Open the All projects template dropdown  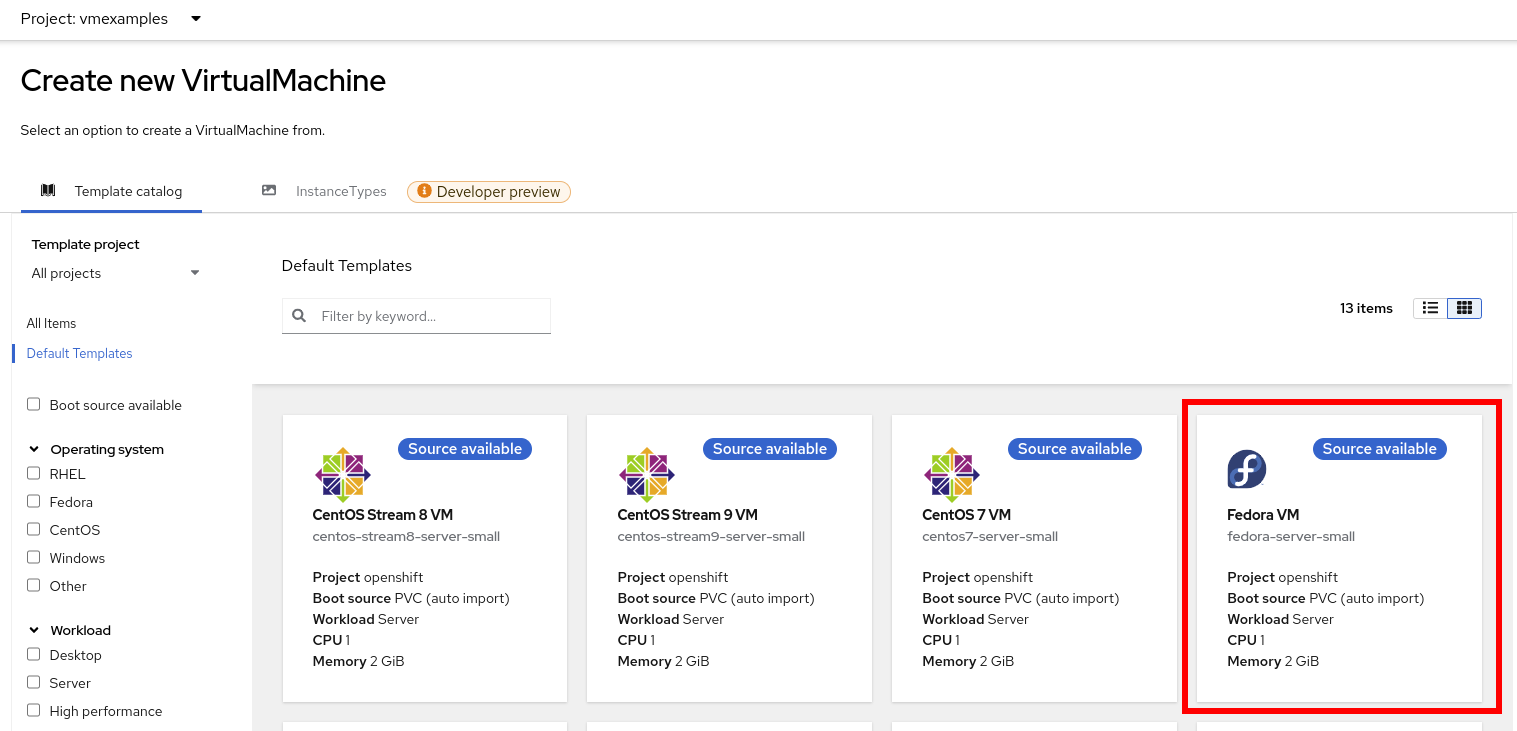[115, 273]
